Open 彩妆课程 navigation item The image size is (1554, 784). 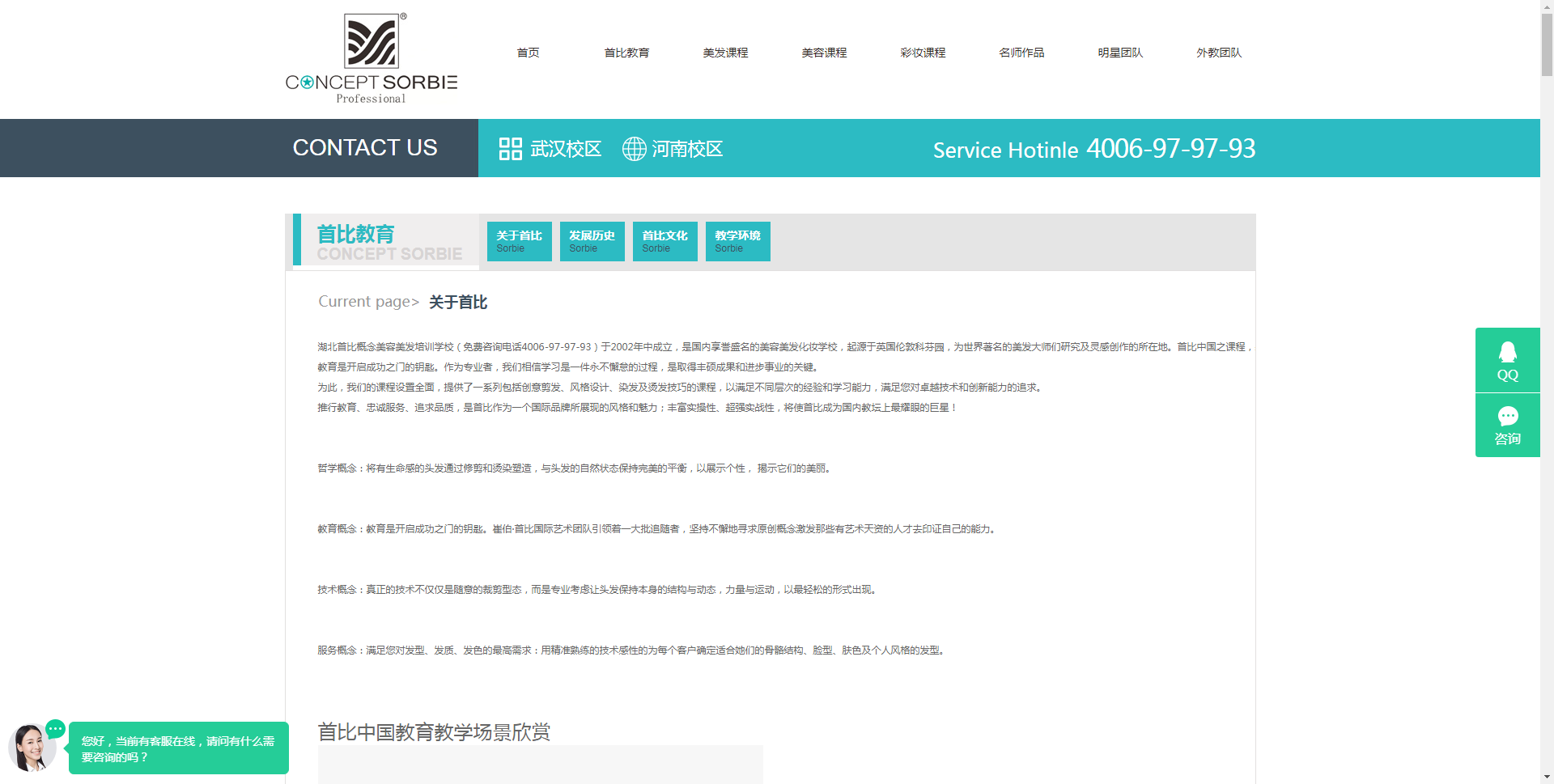[x=923, y=53]
